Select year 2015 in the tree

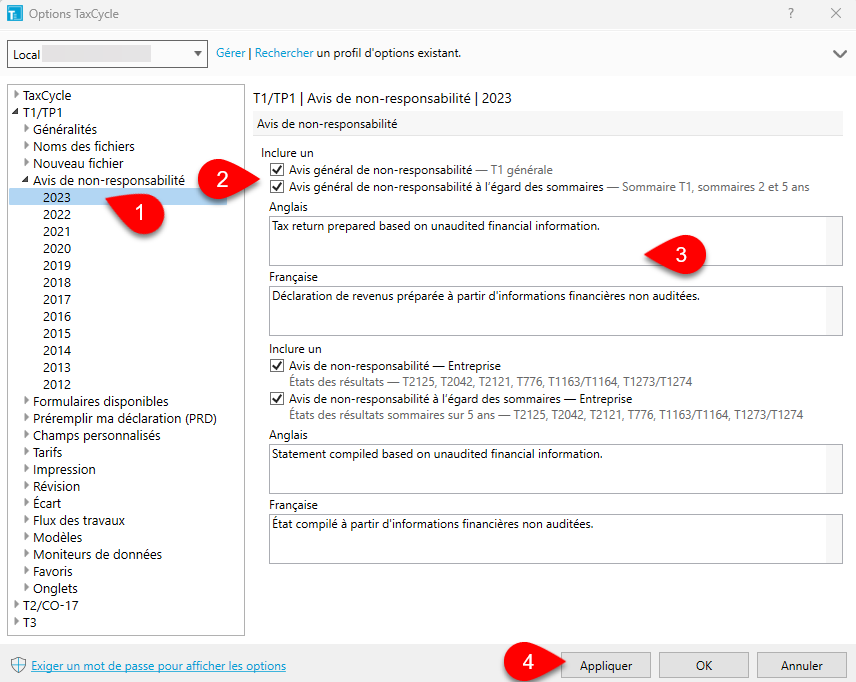[x=57, y=333]
